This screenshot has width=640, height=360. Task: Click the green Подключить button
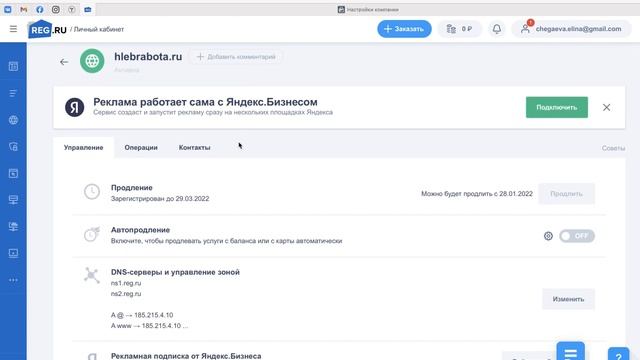[557, 107]
